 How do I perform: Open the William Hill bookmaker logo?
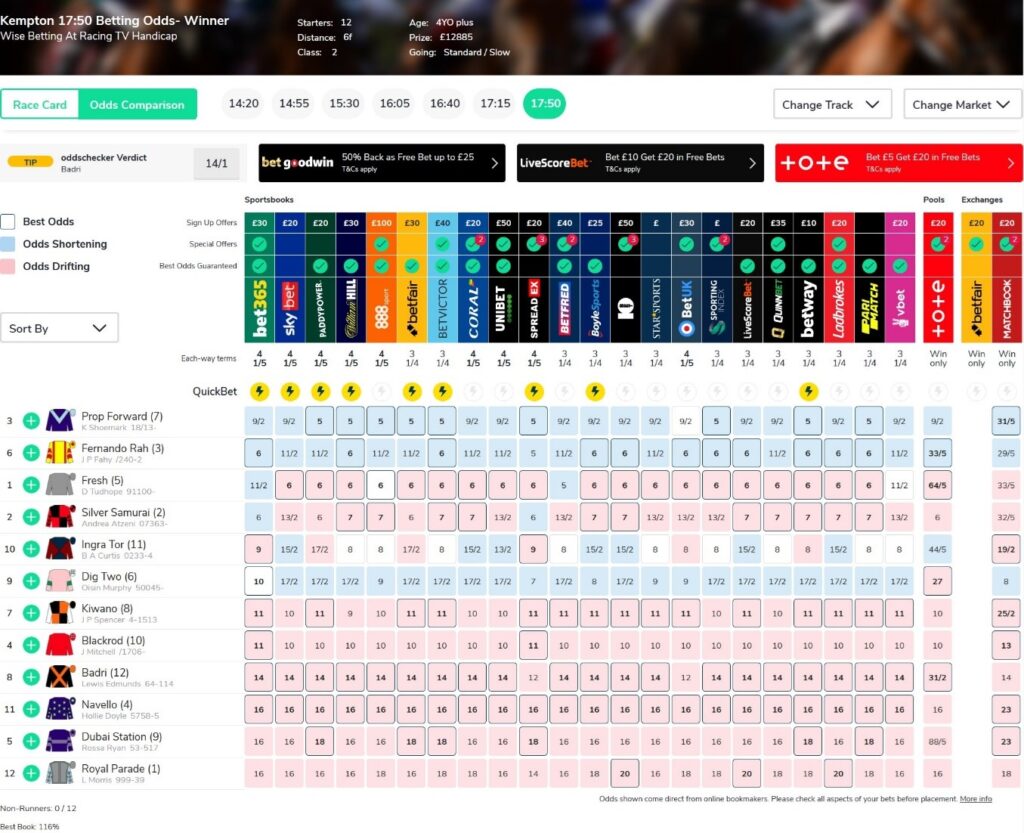point(351,309)
